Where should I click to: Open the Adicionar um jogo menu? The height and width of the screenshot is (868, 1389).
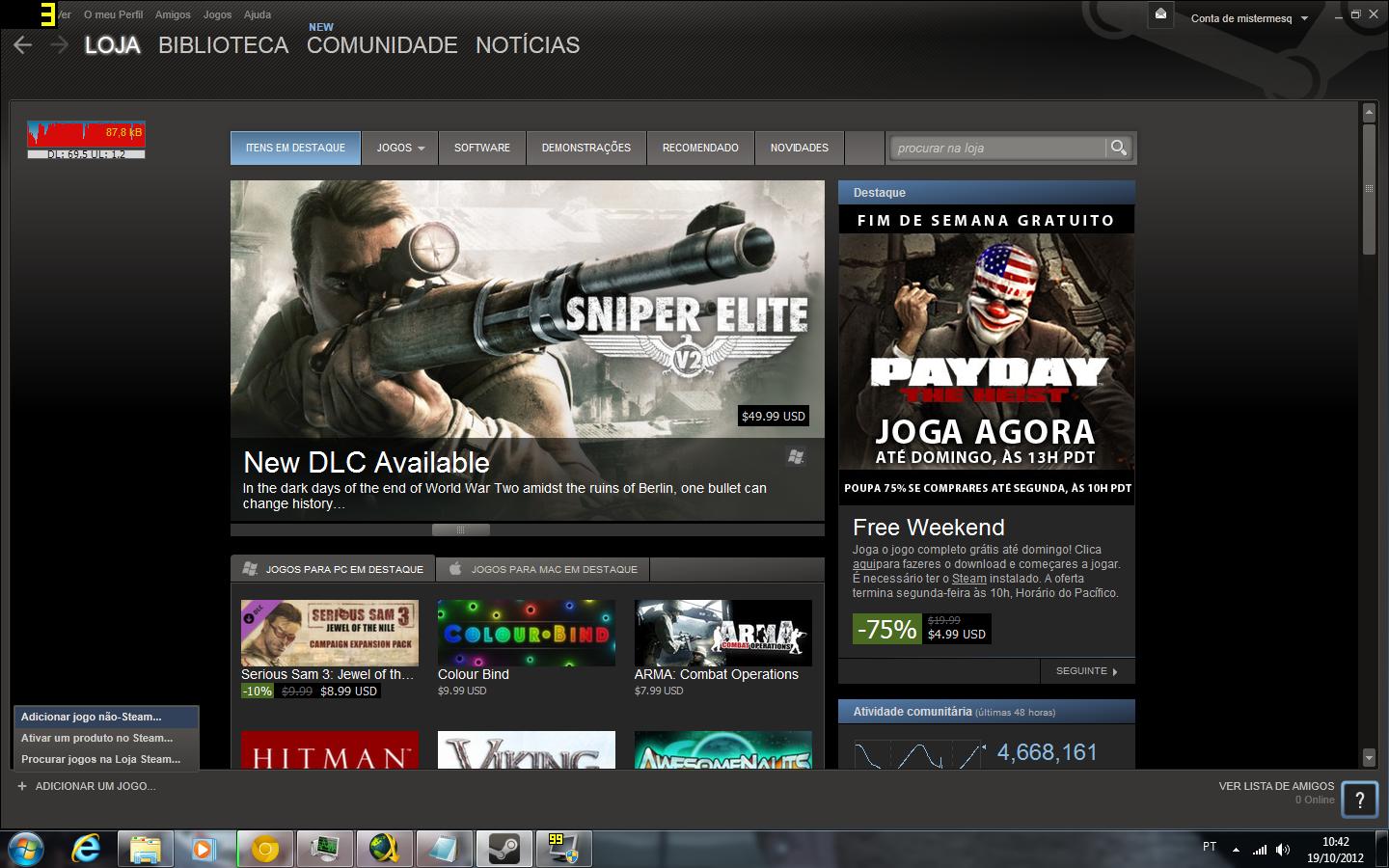(87, 786)
